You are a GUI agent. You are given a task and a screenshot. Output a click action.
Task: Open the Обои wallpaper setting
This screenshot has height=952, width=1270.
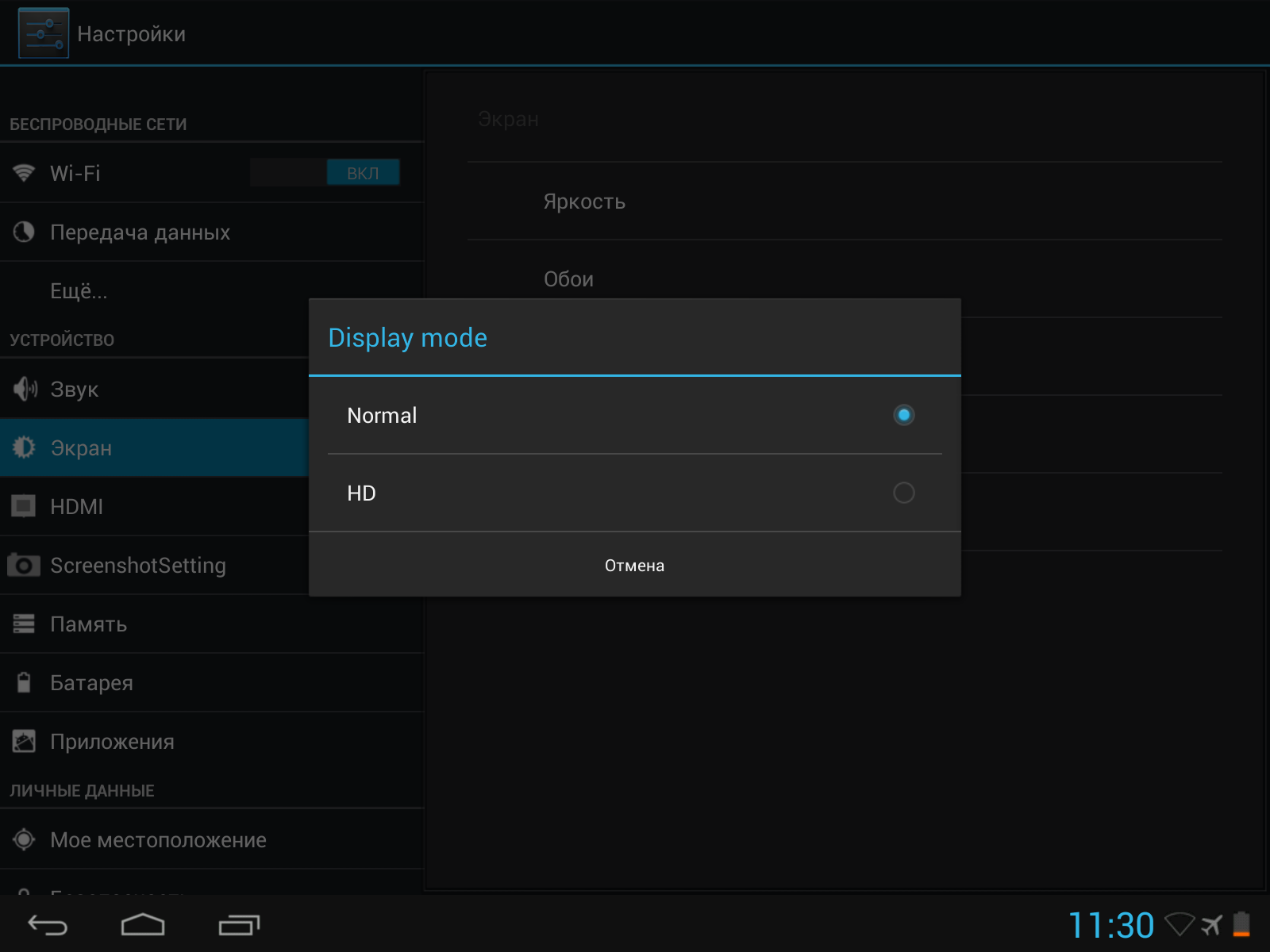coord(568,279)
